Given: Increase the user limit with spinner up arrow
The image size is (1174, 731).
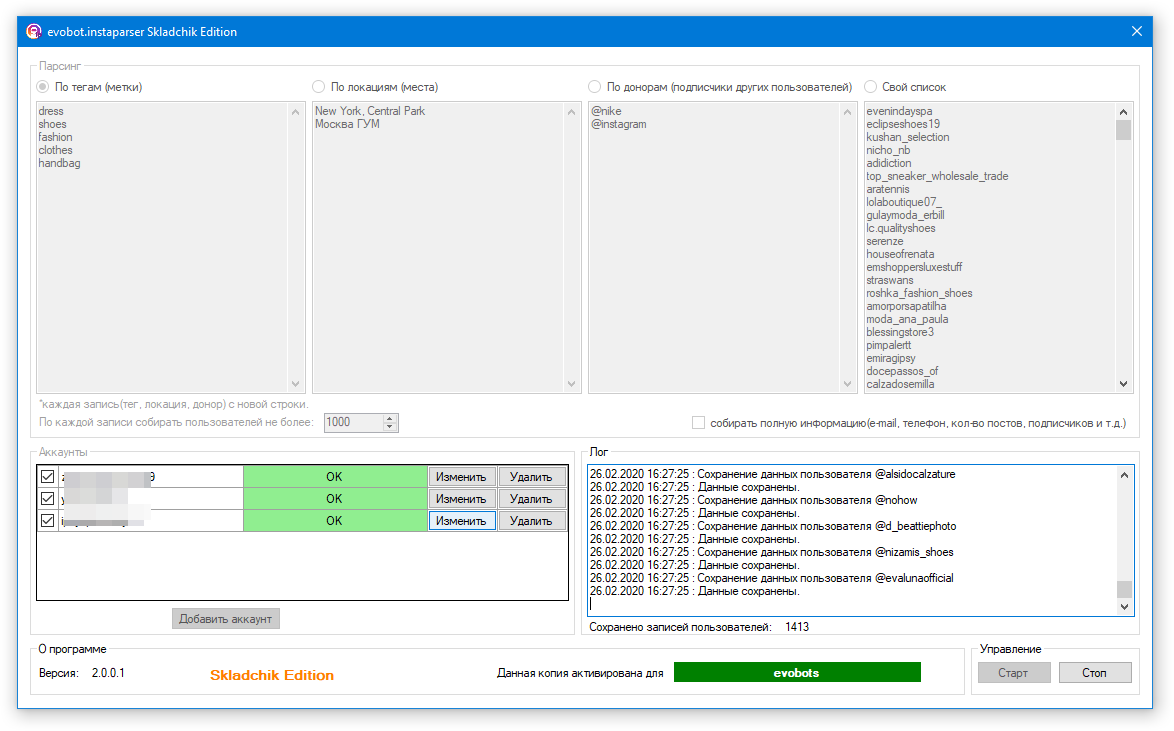Looking at the screenshot, I should pyautogui.click(x=390, y=418).
